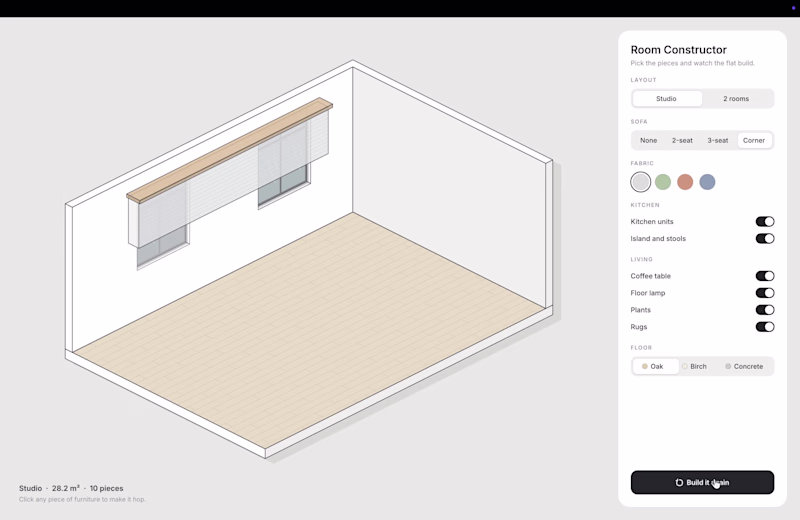The image size is (800, 520).
Task: Click the 'Coffee table' label
Action: click(651, 276)
